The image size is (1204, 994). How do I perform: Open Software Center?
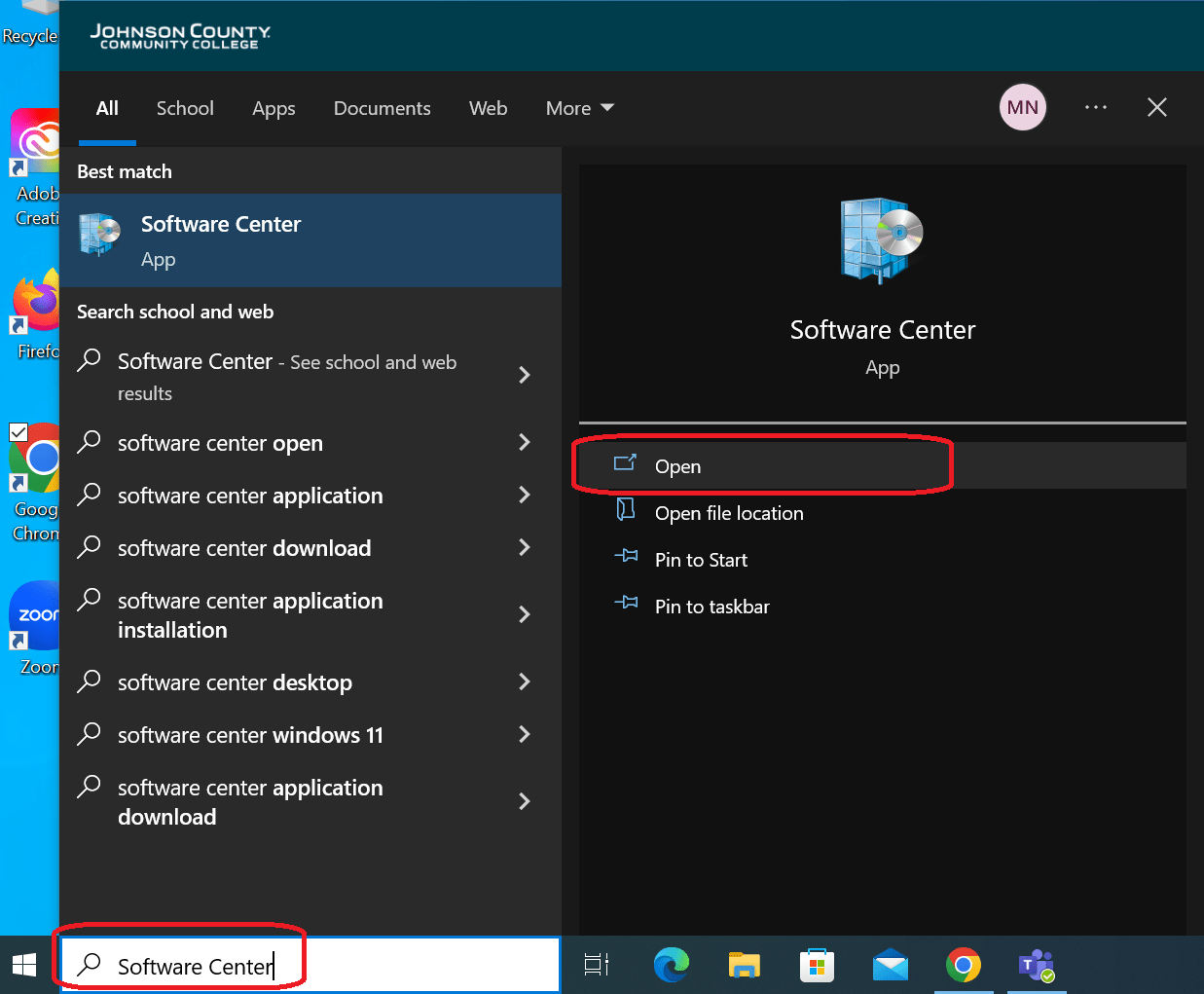point(678,465)
